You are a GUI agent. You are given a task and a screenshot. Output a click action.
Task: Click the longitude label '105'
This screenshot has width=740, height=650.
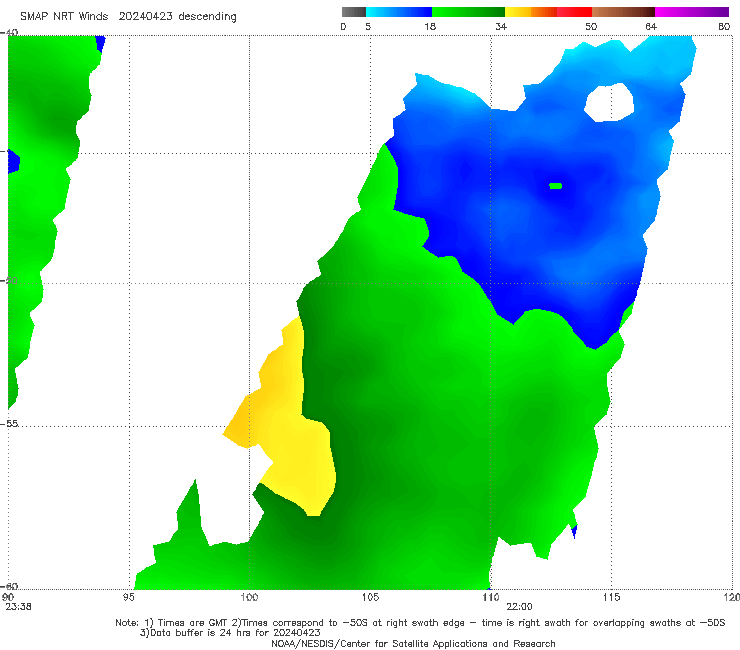[370, 597]
